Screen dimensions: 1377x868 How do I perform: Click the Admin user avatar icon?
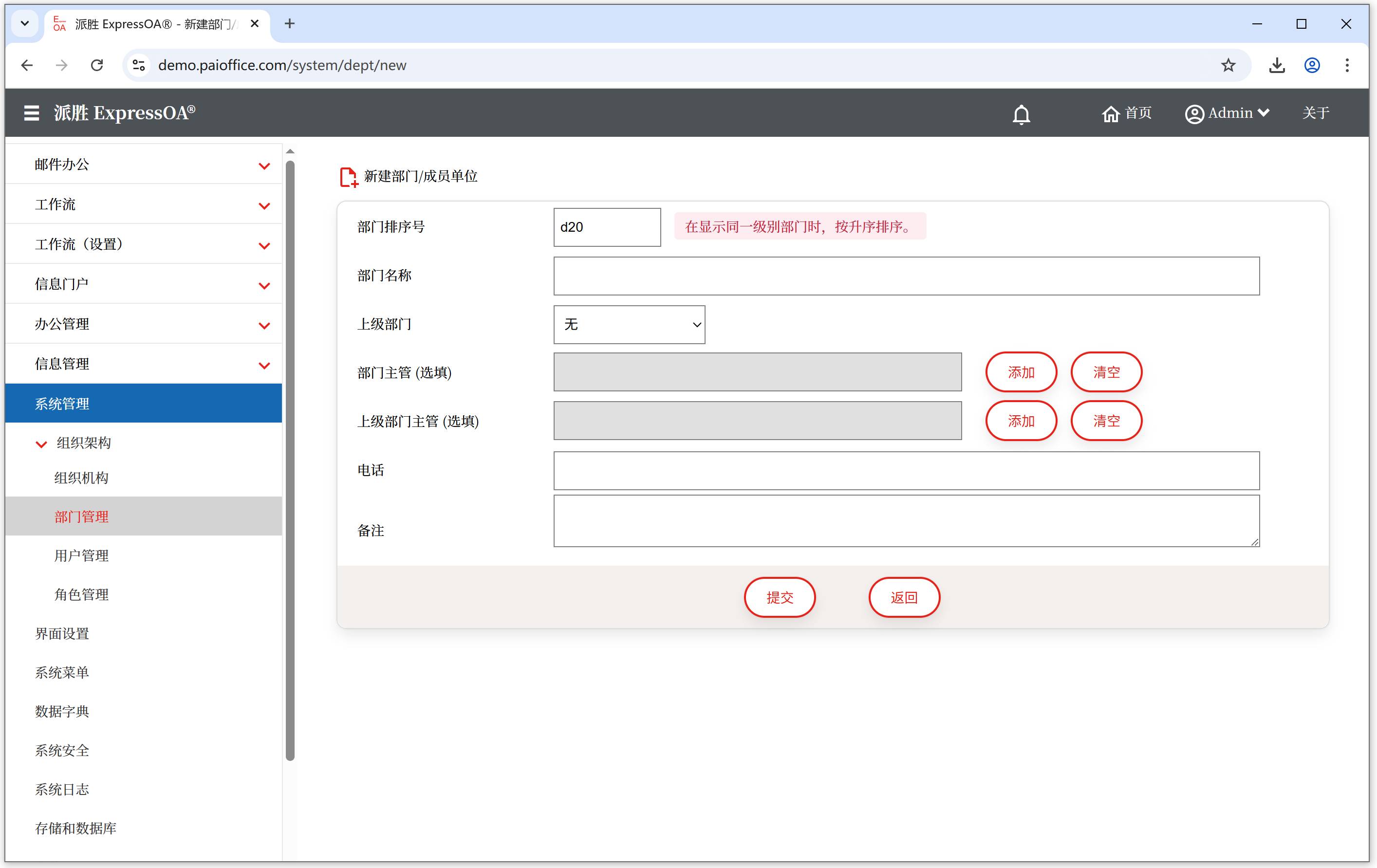pos(1194,114)
